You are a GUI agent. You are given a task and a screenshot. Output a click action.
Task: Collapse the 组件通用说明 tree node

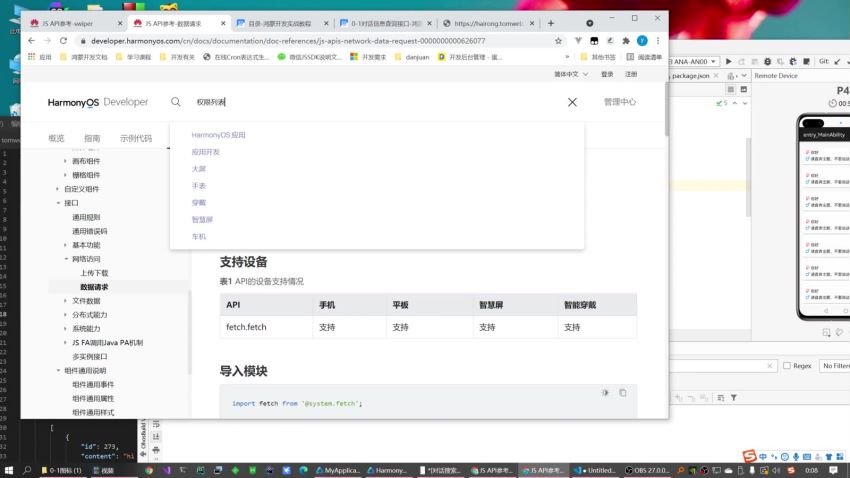(58, 371)
